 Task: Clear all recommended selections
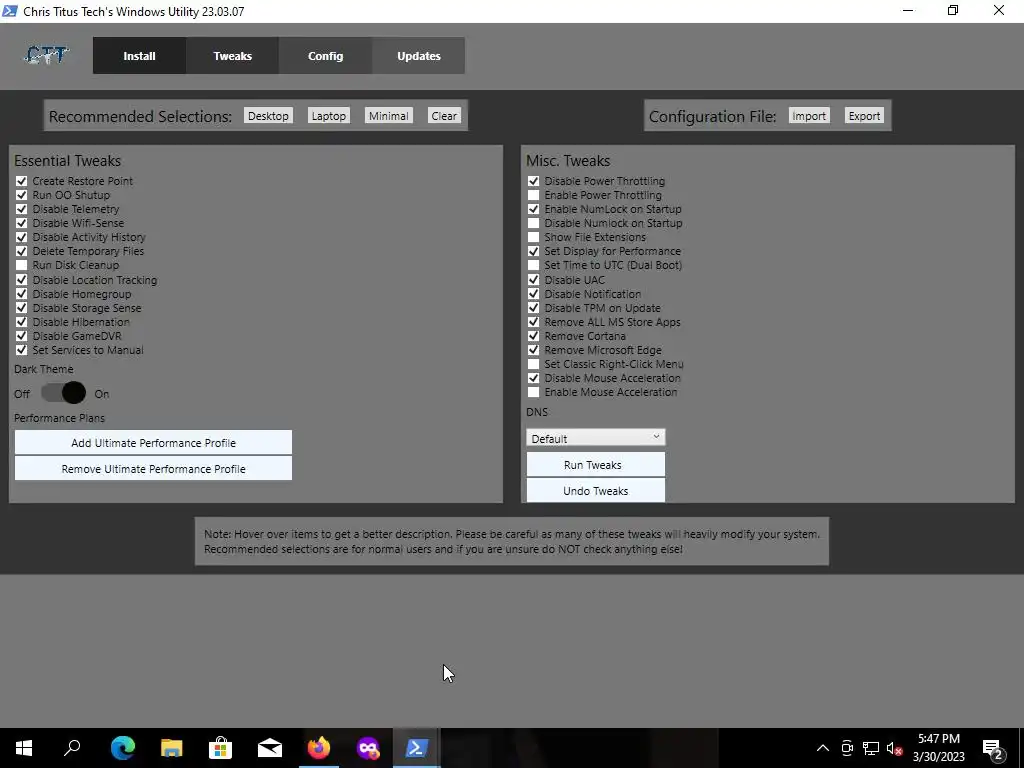pos(444,116)
